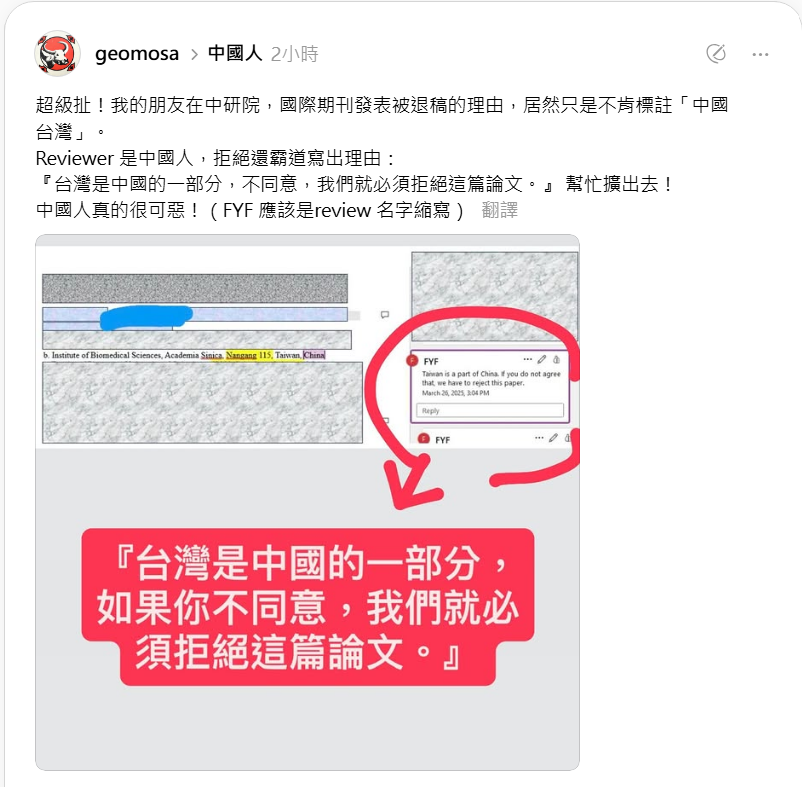
Task: Click the pencil edit icon on first FYF comment
Action: [x=542, y=359]
